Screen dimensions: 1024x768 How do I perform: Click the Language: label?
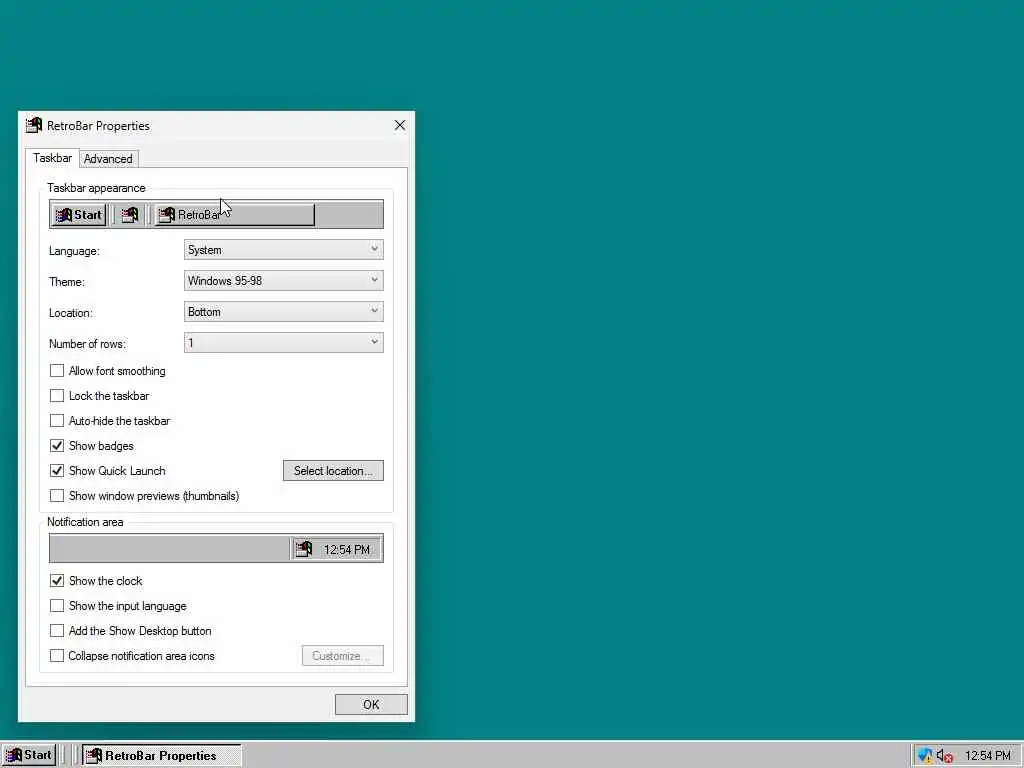click(74, 251)
